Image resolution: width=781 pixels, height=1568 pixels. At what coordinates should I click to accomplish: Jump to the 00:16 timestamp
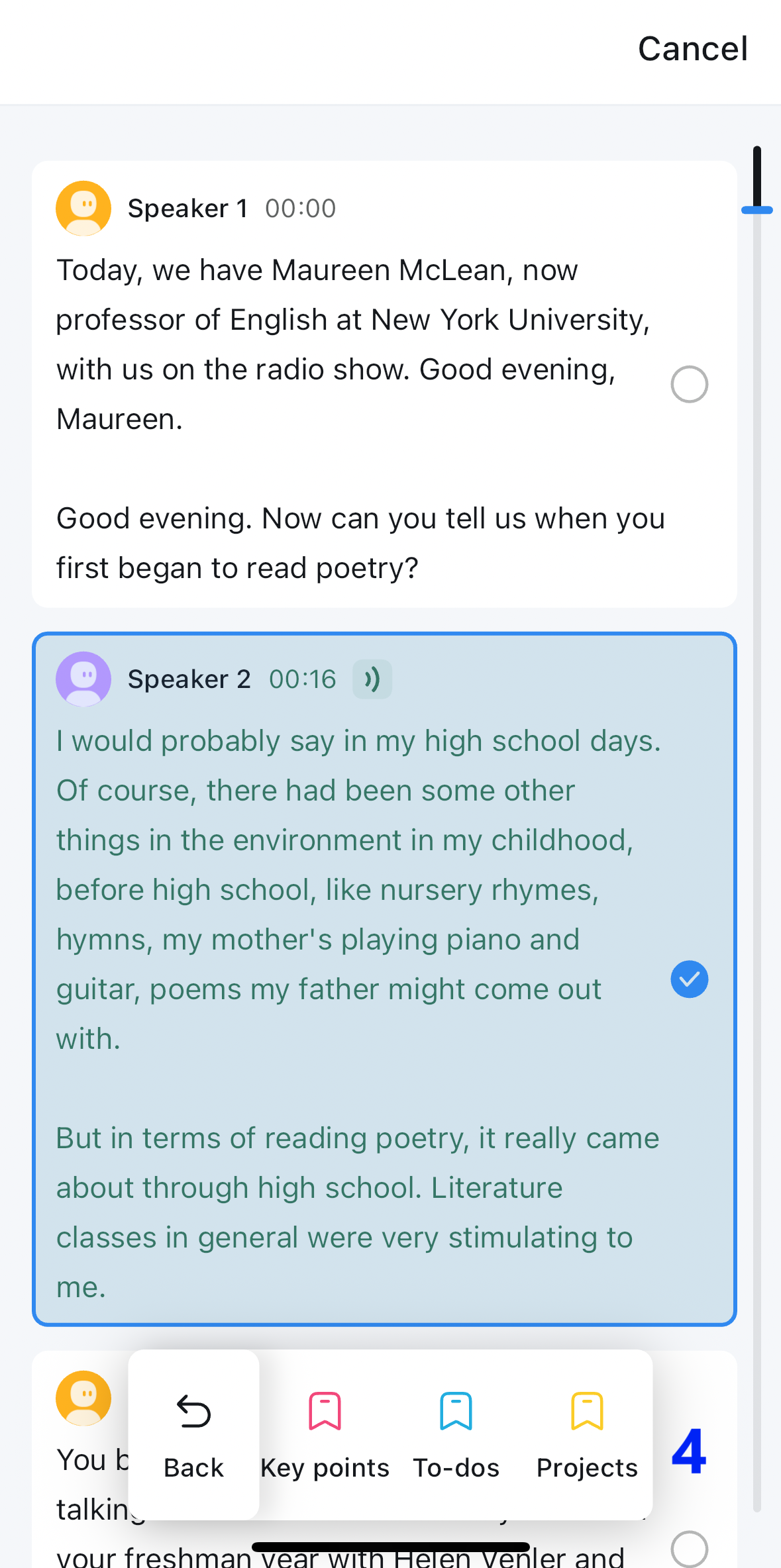click(x=303, y=679)
